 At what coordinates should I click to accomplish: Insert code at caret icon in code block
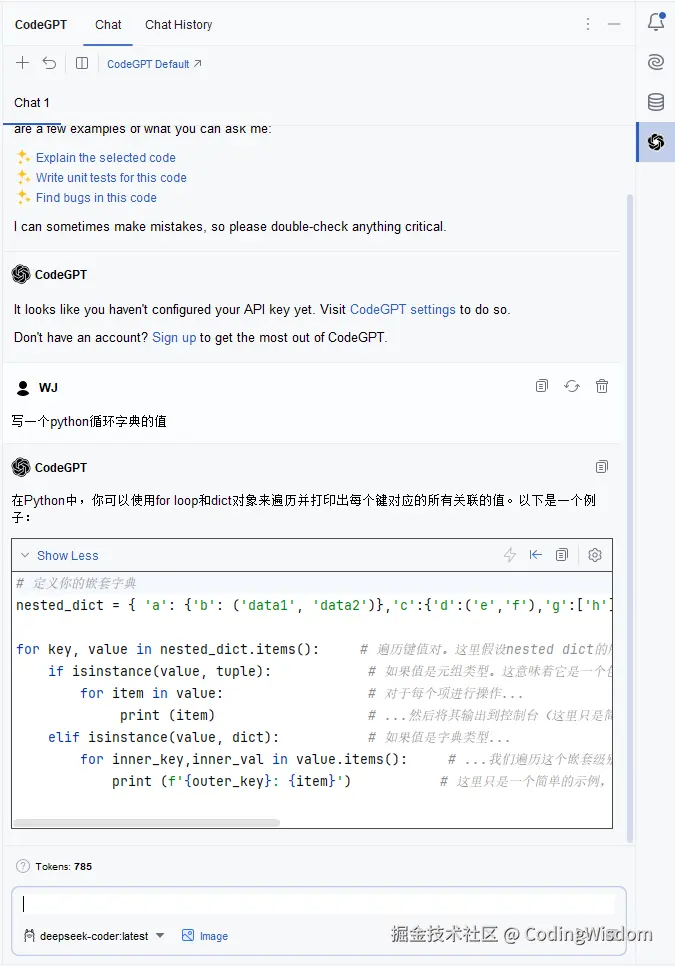click(536, 555)
